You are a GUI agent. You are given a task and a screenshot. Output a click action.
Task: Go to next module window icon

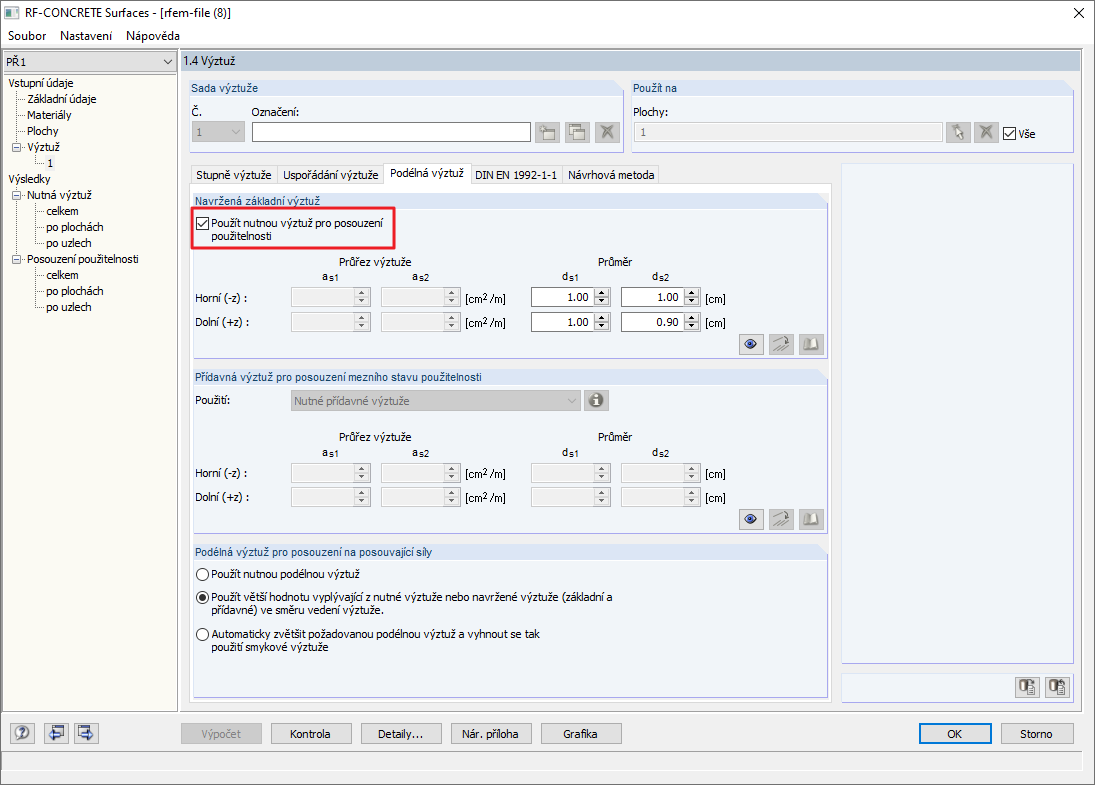tap(86, 733)
